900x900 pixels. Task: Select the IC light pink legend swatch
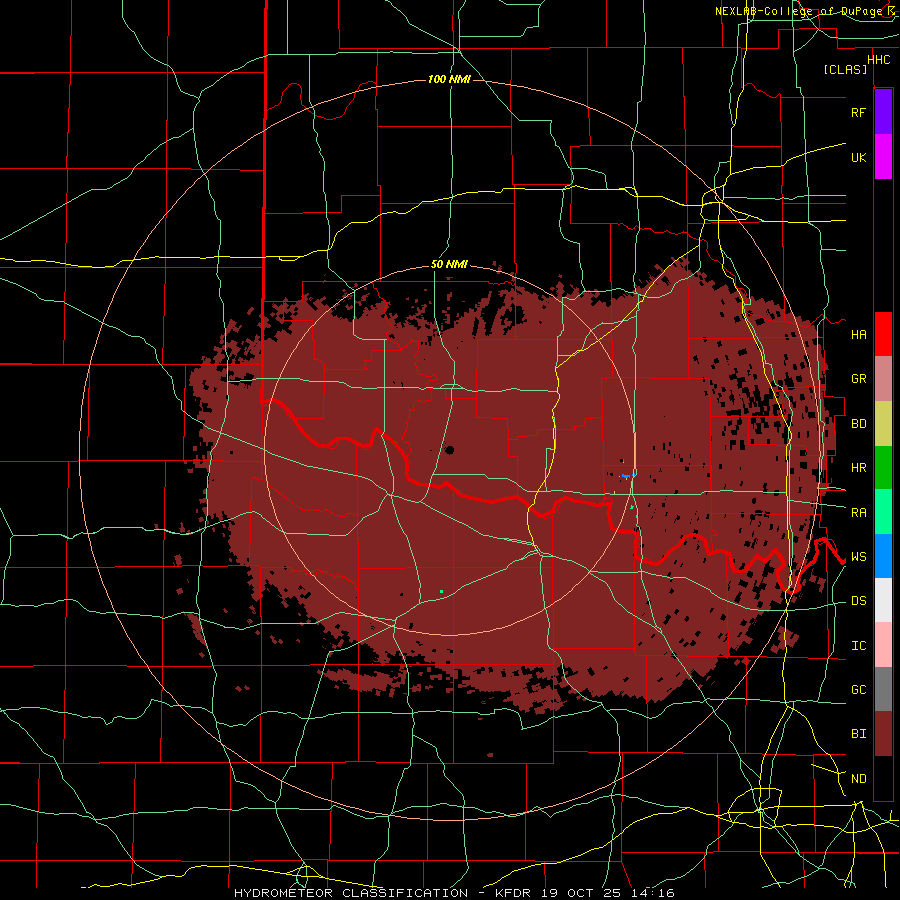point(883,645)
